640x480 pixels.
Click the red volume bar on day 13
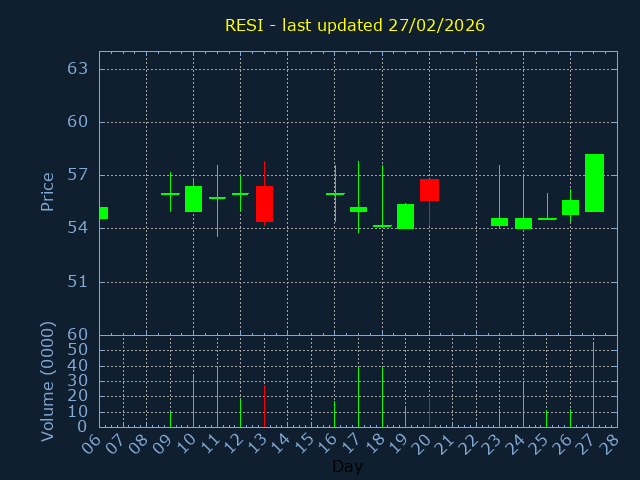click(264, 406)
